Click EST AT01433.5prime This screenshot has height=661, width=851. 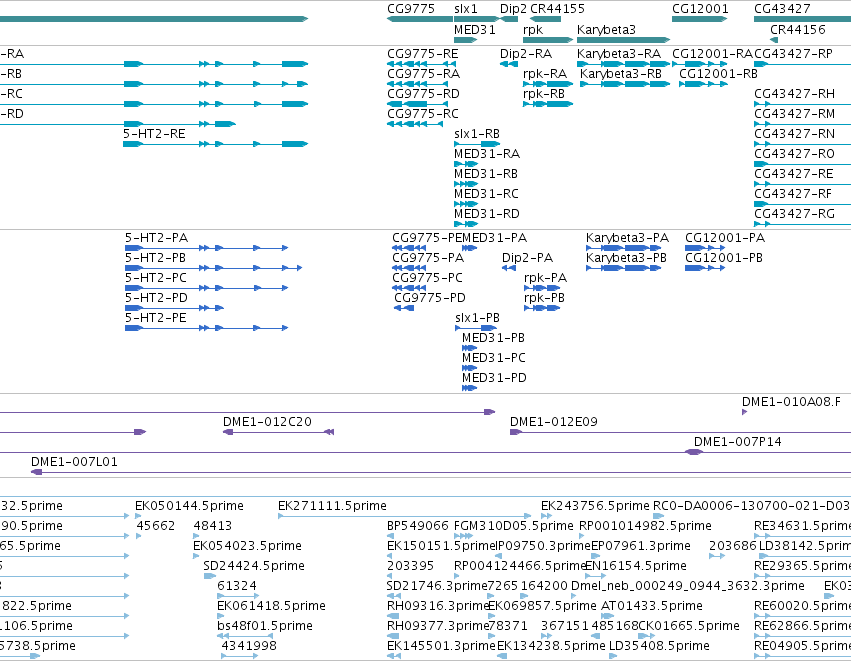point(608,616)
